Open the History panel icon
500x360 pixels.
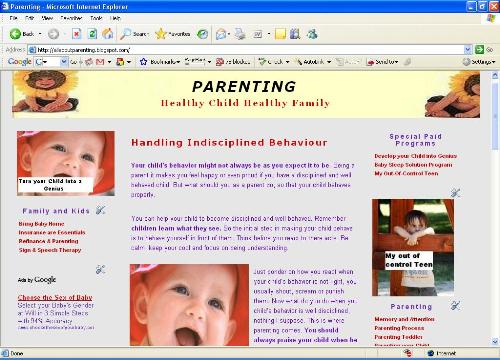point(202,34)
